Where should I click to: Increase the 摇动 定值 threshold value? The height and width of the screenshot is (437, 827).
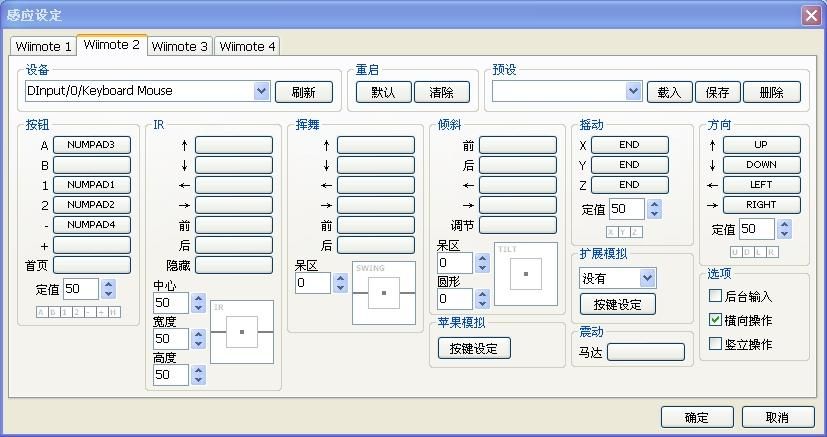point(655,205)
